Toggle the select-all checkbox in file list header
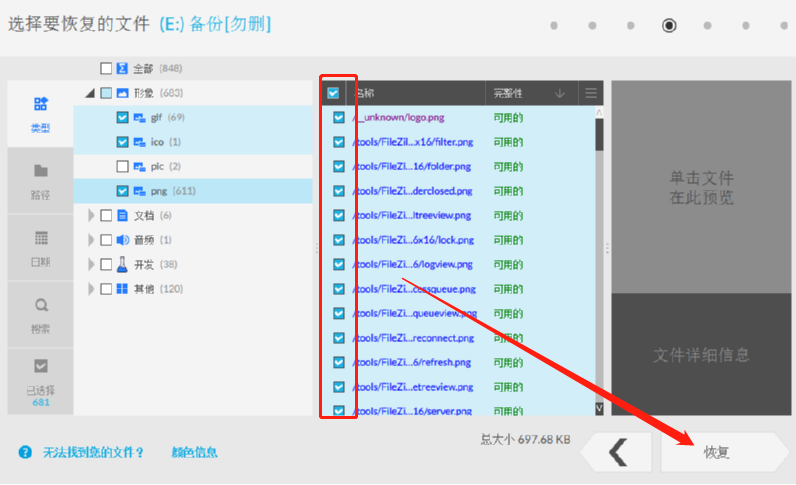 333,93
